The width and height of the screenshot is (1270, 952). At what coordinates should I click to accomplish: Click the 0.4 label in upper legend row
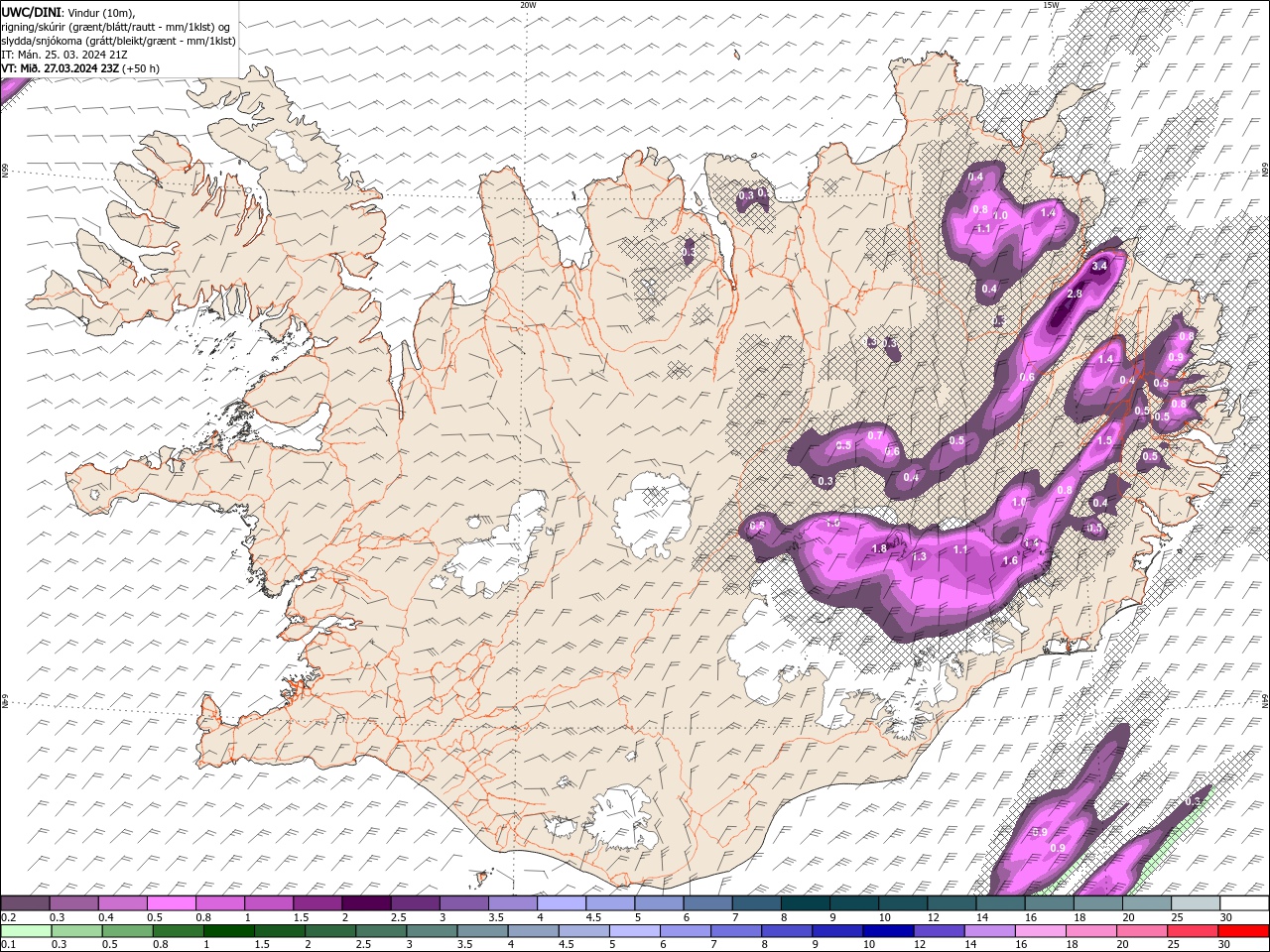106,917
